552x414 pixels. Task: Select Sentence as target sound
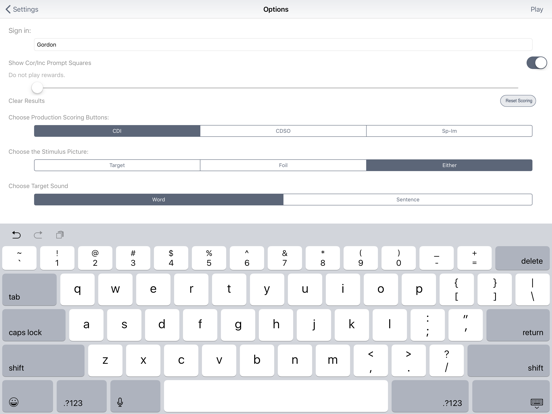[x=408, y=200]
